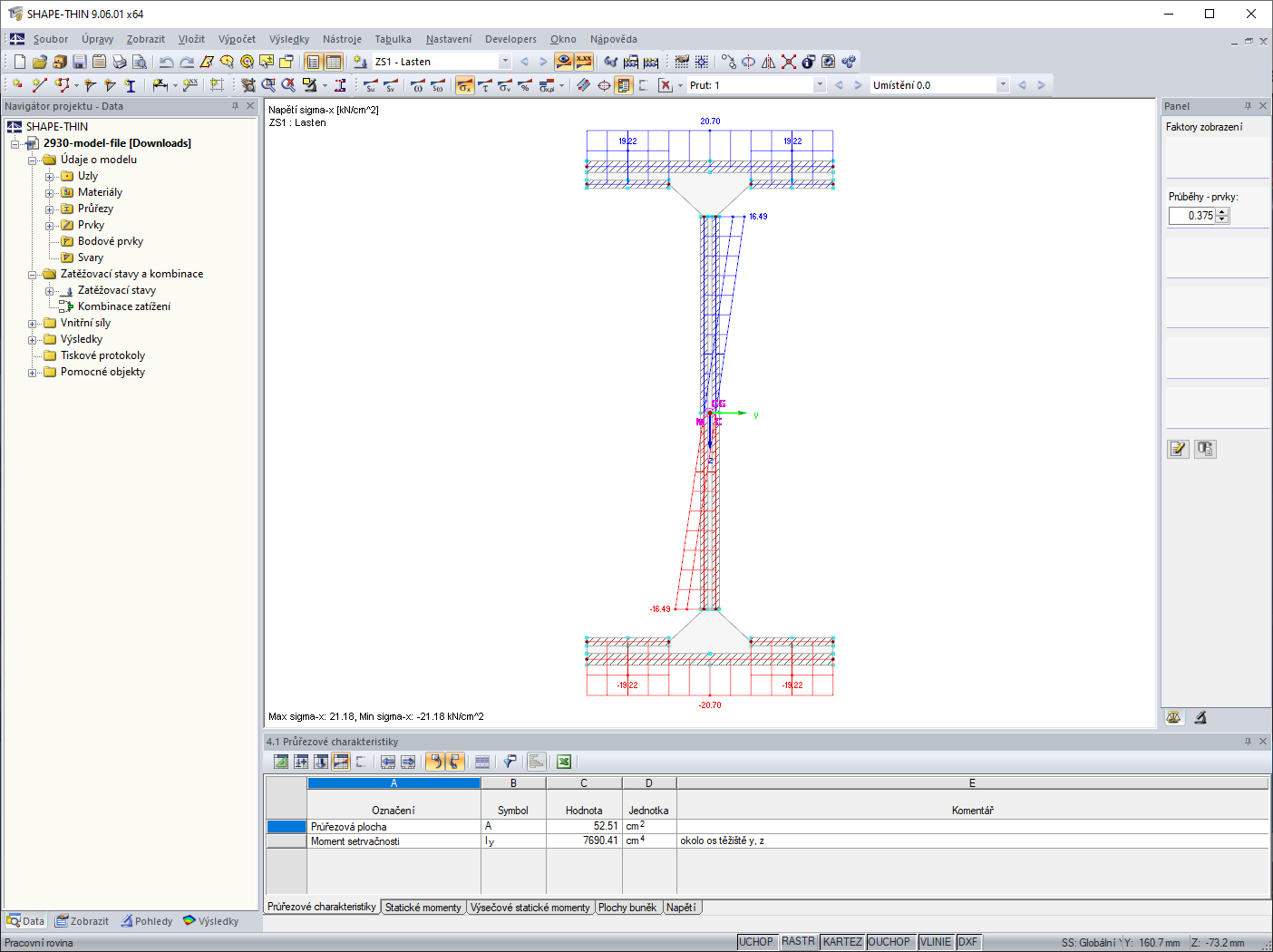Image resolution: width=1273 pixels, height=952 pixels.
Task: Click the OUCHOP status bar button
Action: [x=889, y=942]
